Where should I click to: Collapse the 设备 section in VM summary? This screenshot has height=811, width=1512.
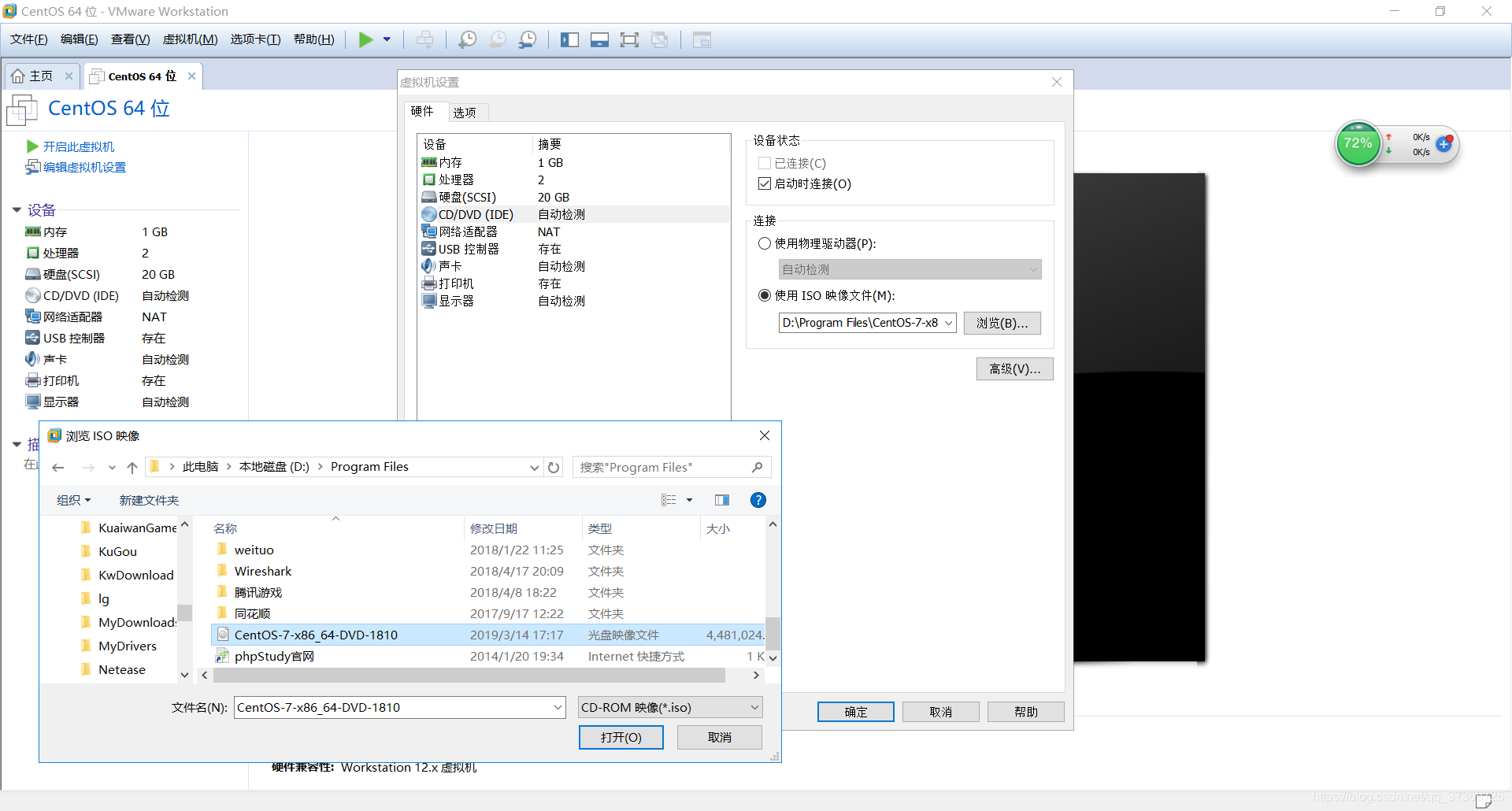tap(17, 209)
